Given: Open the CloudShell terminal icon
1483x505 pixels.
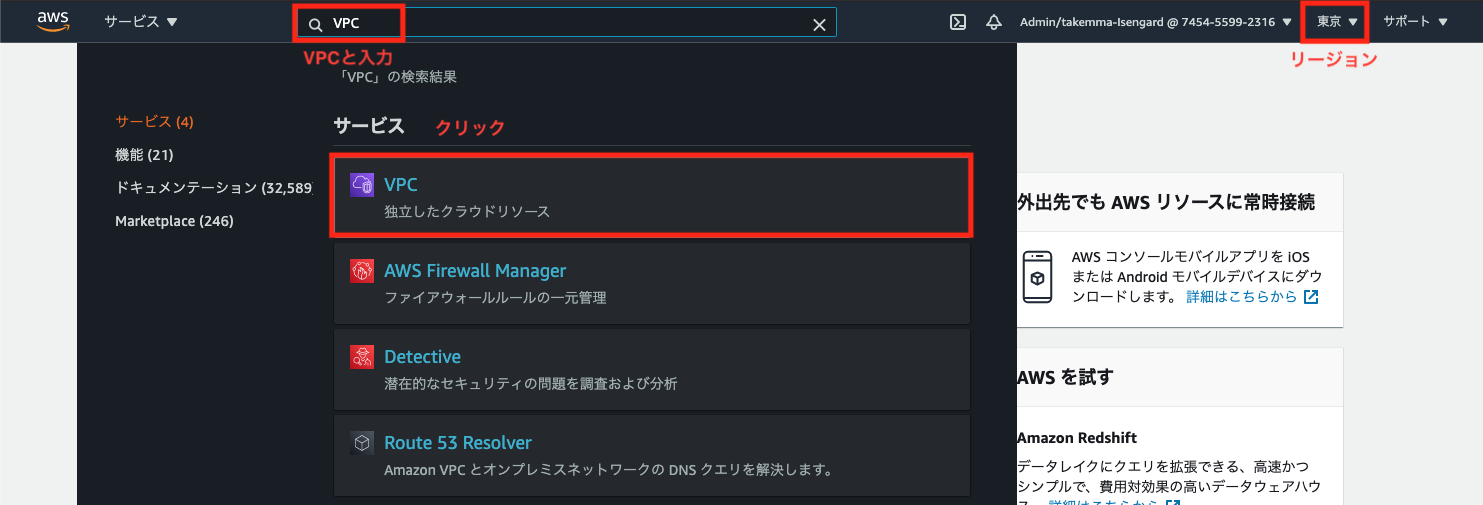Looking at the screenshot, I should coord(958,22).
